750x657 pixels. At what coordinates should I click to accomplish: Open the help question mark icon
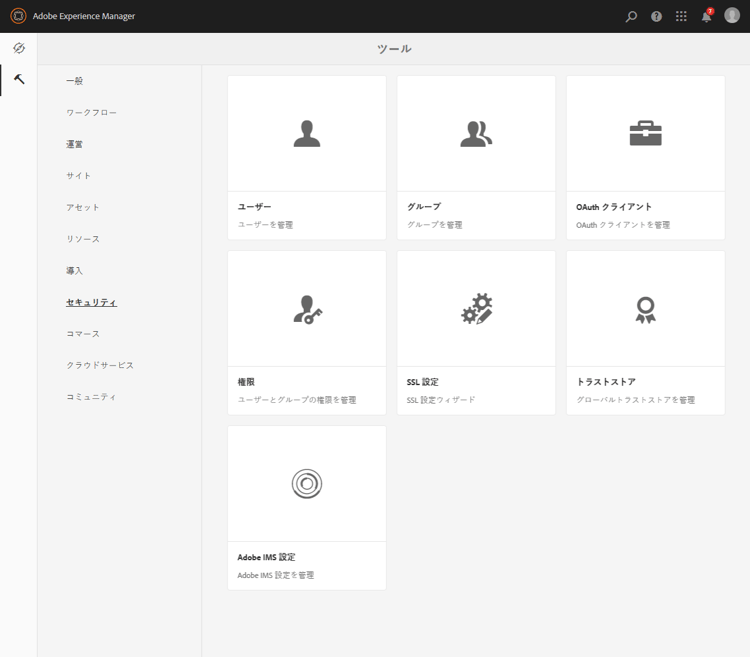point(656,16)
